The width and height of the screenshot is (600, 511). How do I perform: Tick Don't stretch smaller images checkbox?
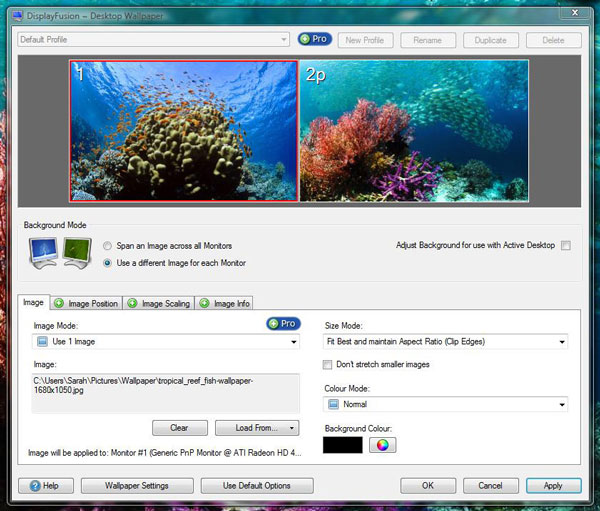pyautogui.click(x=327, y=364)
